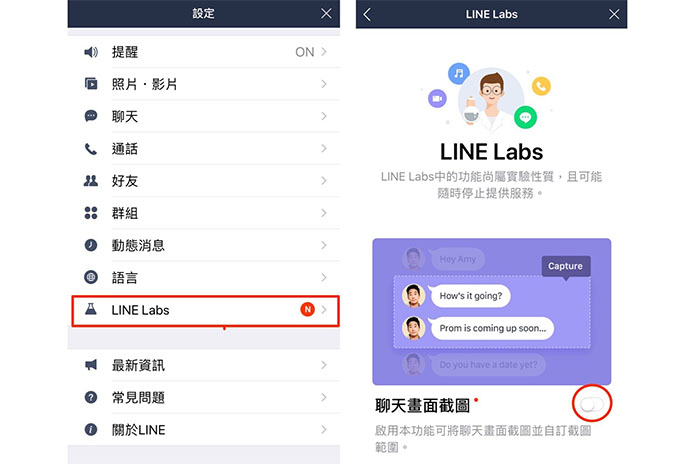Click the four-dot groups icon beside 群組
The width and height of the screenshot is (696, 464).
coord(91,213)
